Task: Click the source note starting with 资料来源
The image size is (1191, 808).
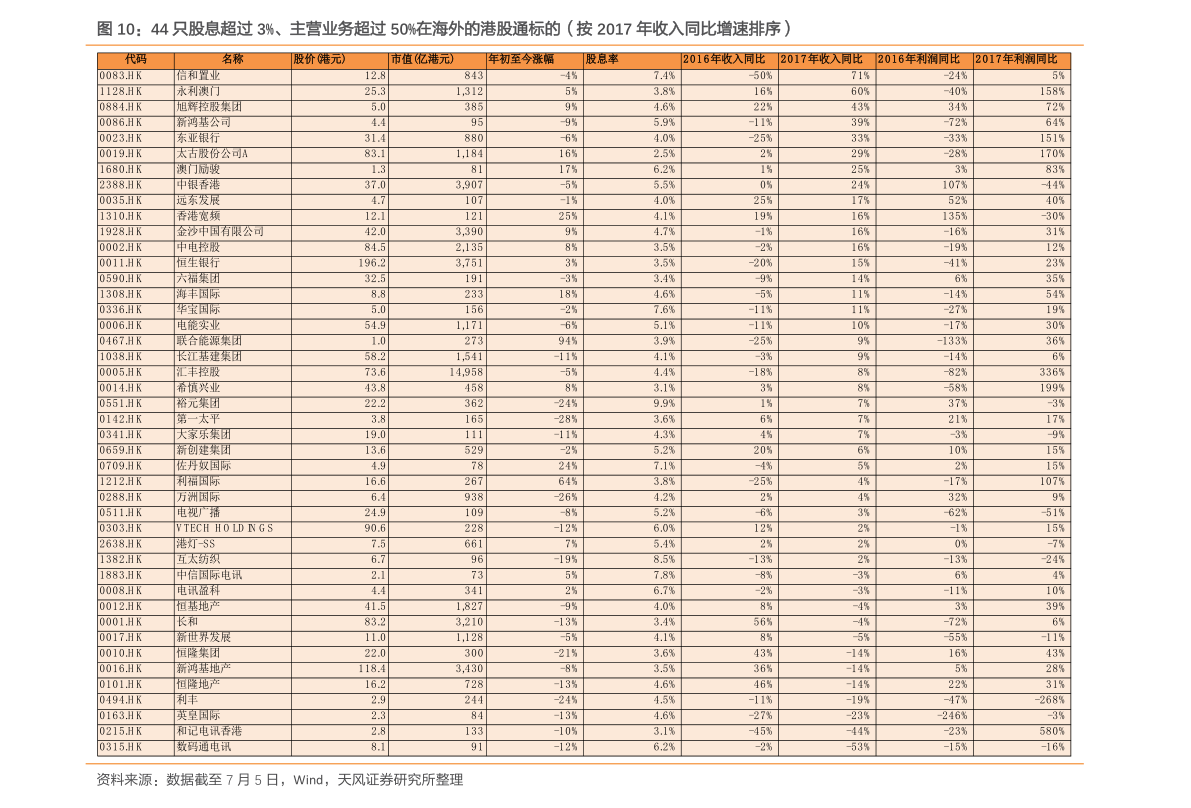Action: [280, 780]
